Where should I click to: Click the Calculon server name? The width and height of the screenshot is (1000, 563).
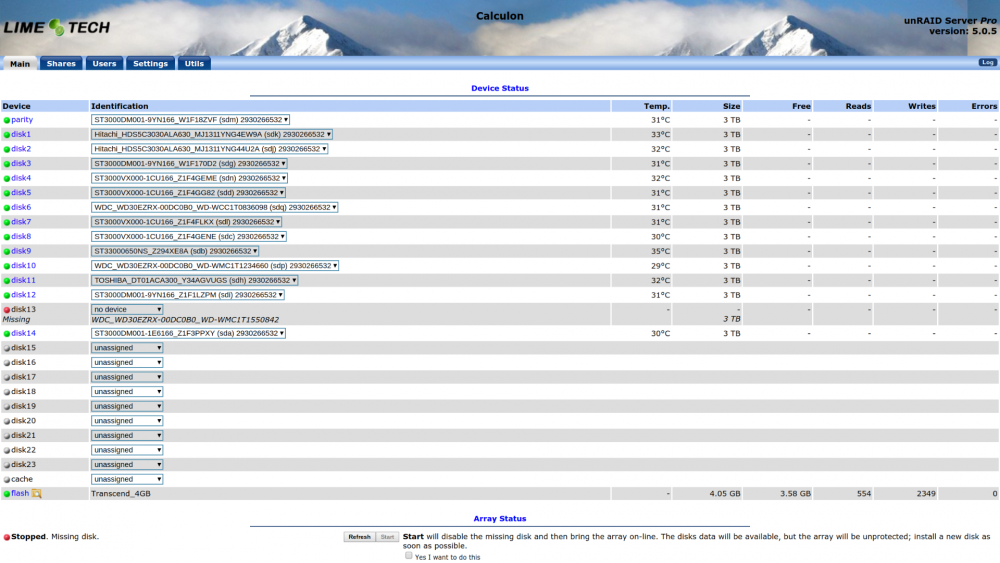click(x=499, y=17)
